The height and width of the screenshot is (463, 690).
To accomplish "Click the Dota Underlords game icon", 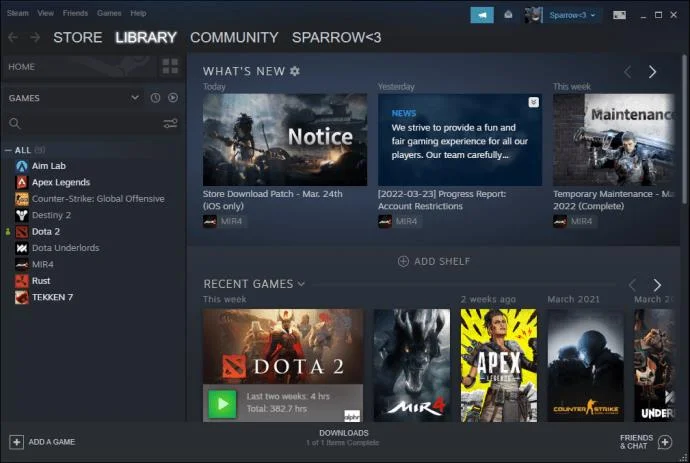I will coord(22,248).
